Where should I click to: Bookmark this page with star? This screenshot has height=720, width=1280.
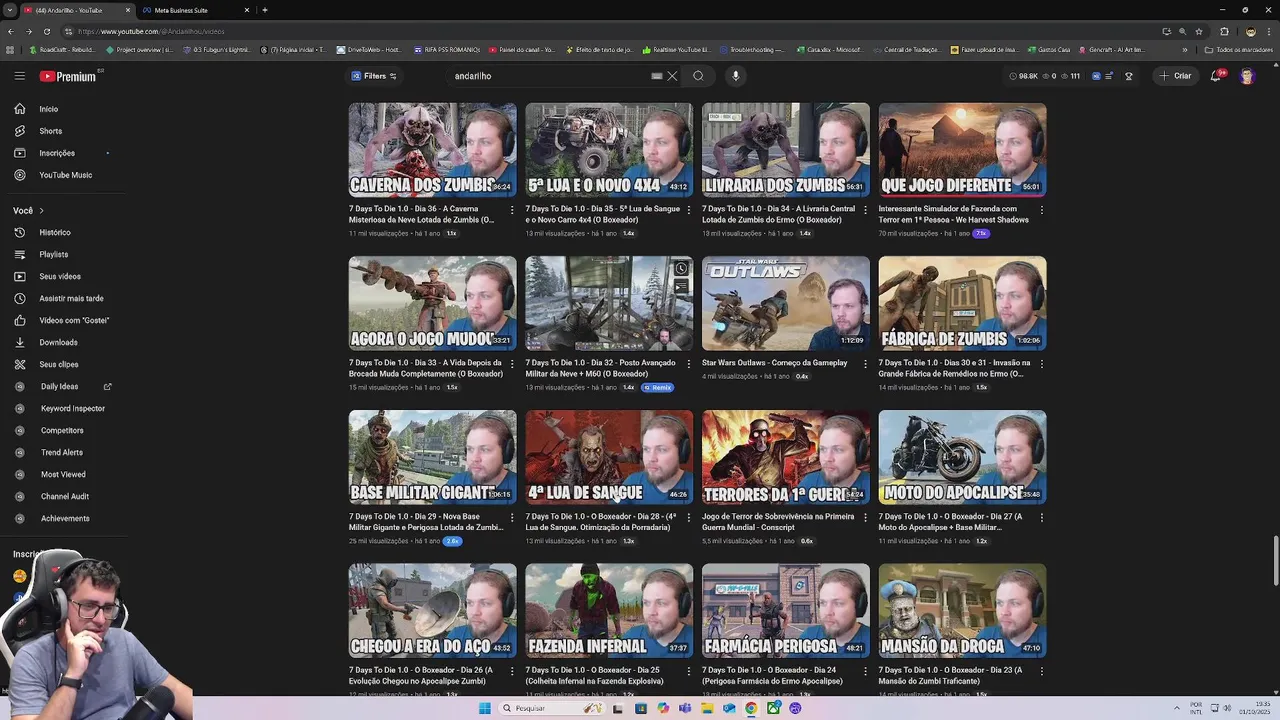pos(1198,31)
